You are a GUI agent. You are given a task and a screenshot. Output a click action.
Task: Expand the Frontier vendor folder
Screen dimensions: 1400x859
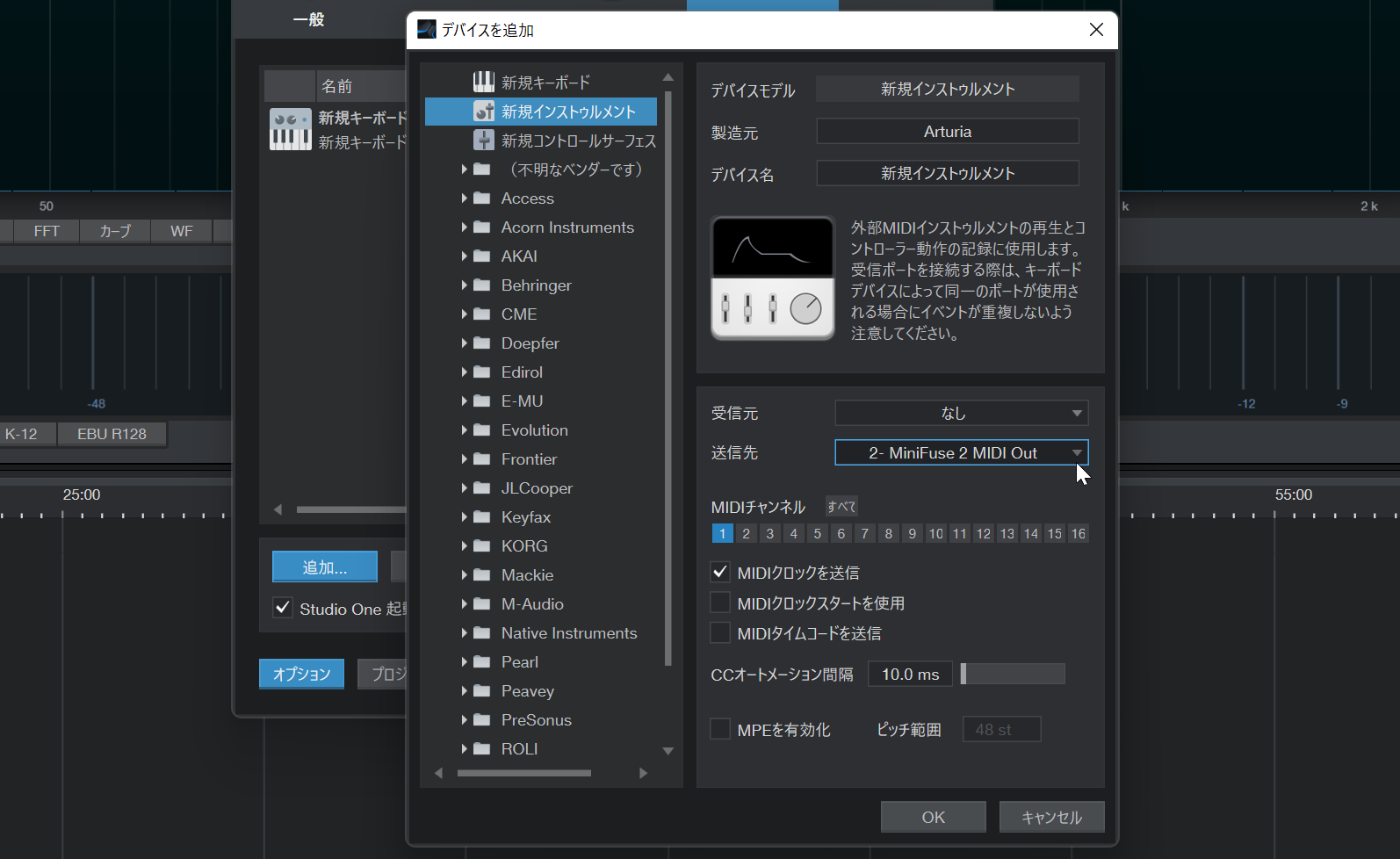coord(464,458)
